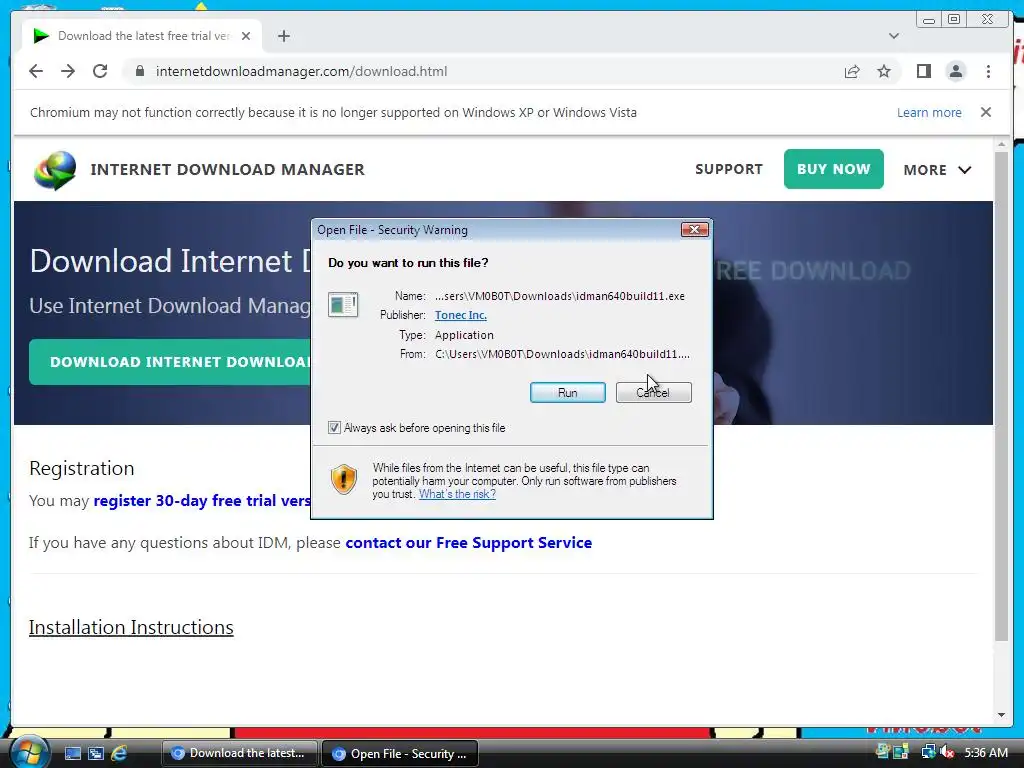Click Show Desktop quick launch icon
1024x768 pixels.
pyautogui.click(x=73, y=754)
